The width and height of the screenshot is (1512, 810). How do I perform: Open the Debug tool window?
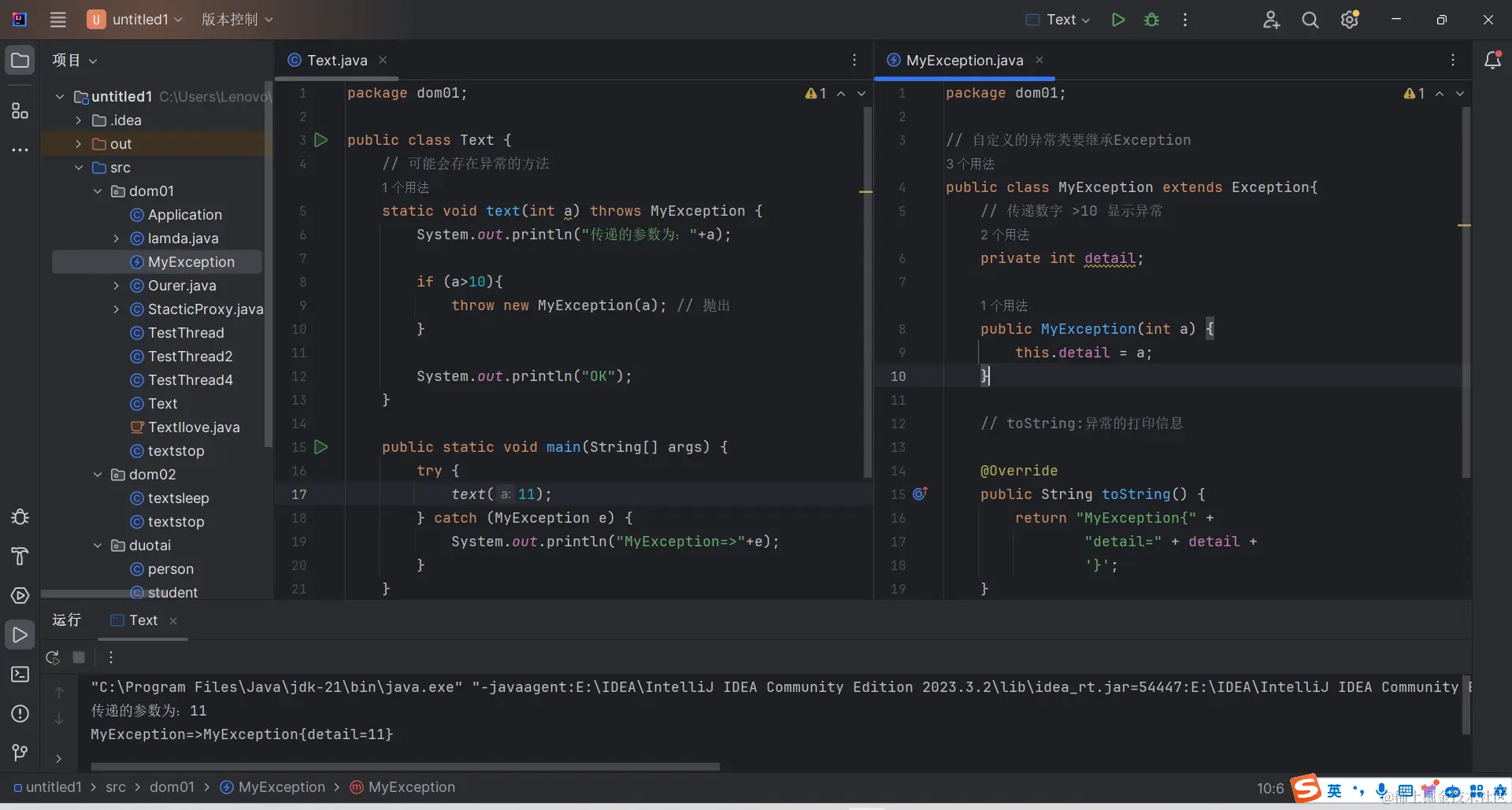[x=20, y=517]
